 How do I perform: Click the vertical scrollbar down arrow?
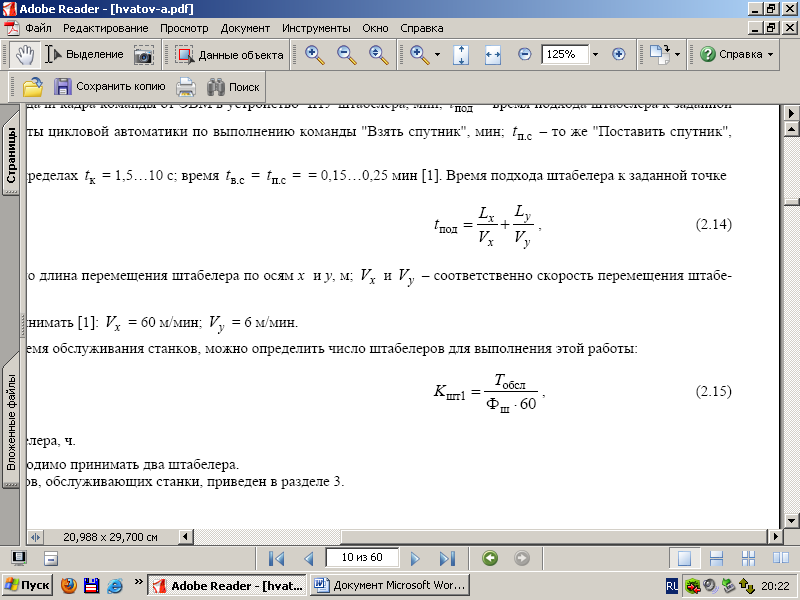point(791,521)
